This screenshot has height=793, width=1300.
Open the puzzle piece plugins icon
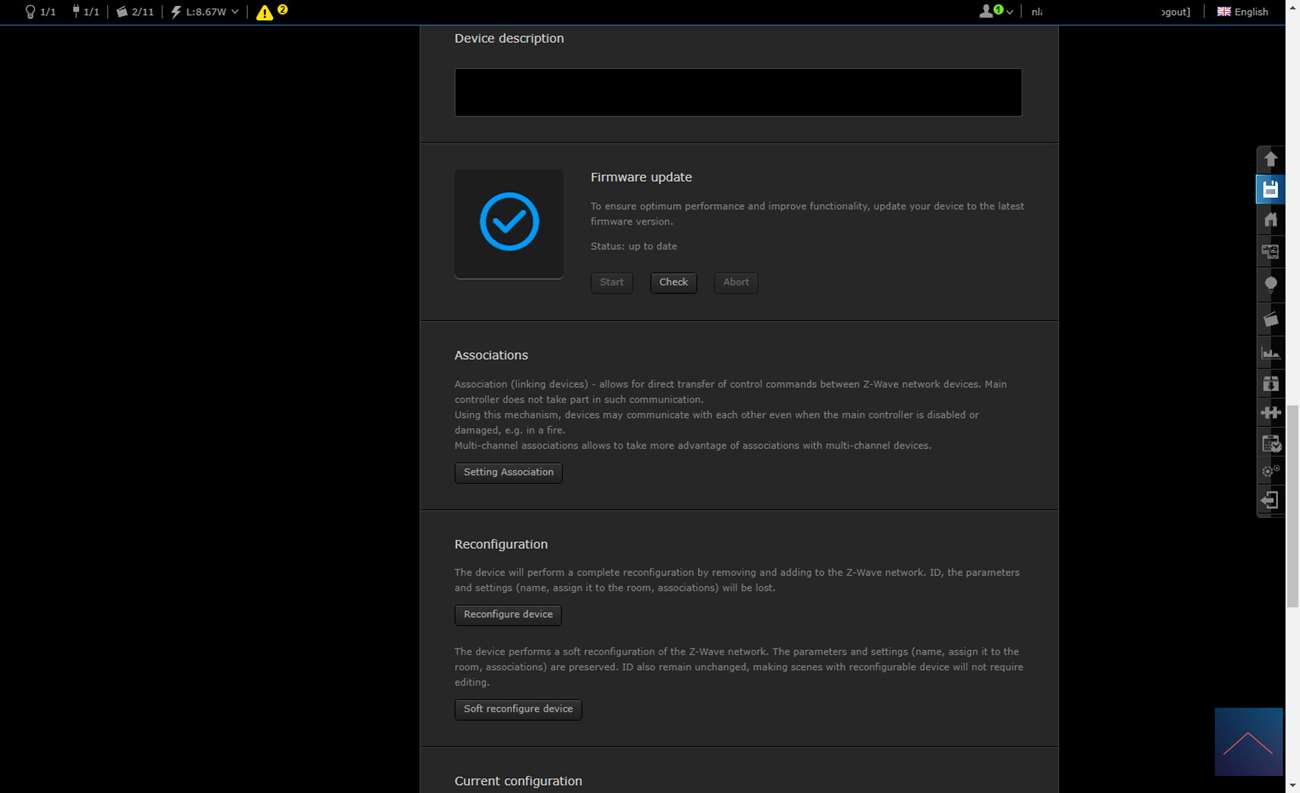coord(1270,412)
